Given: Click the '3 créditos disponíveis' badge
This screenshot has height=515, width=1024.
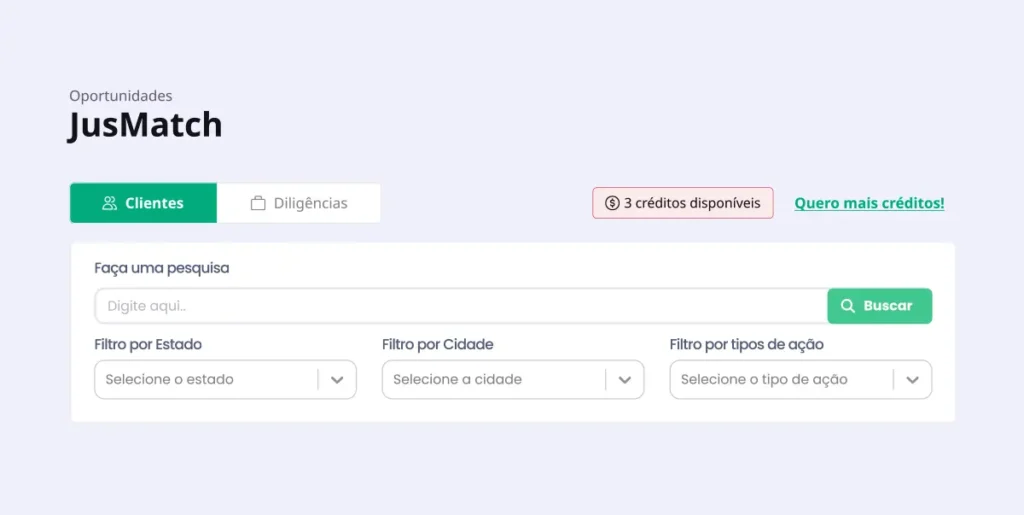Looking at the screenshot, I should pos(683,203).
